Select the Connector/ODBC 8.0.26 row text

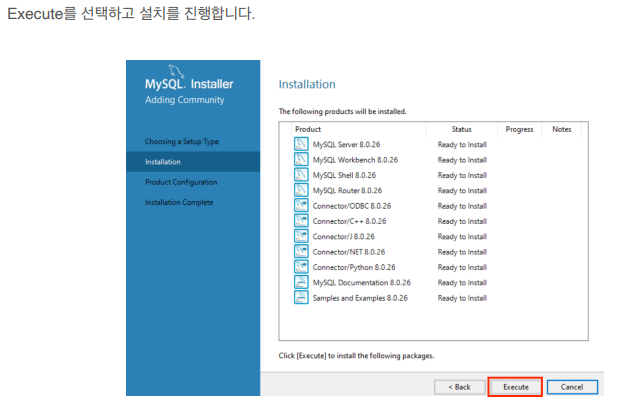[x=352, y=206]
